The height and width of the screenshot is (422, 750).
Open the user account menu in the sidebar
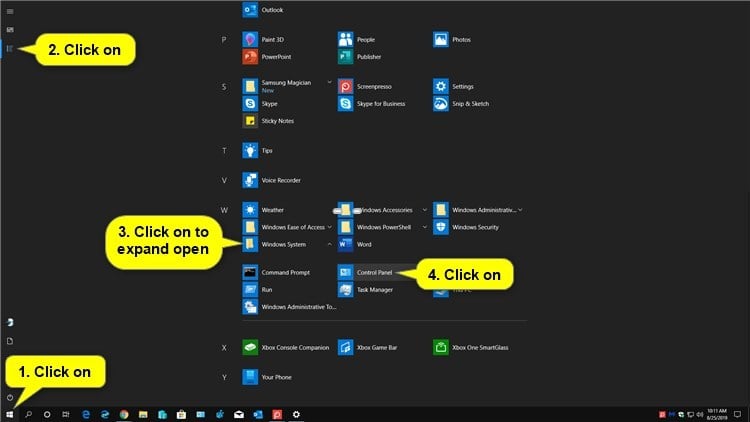coord(10,322)
